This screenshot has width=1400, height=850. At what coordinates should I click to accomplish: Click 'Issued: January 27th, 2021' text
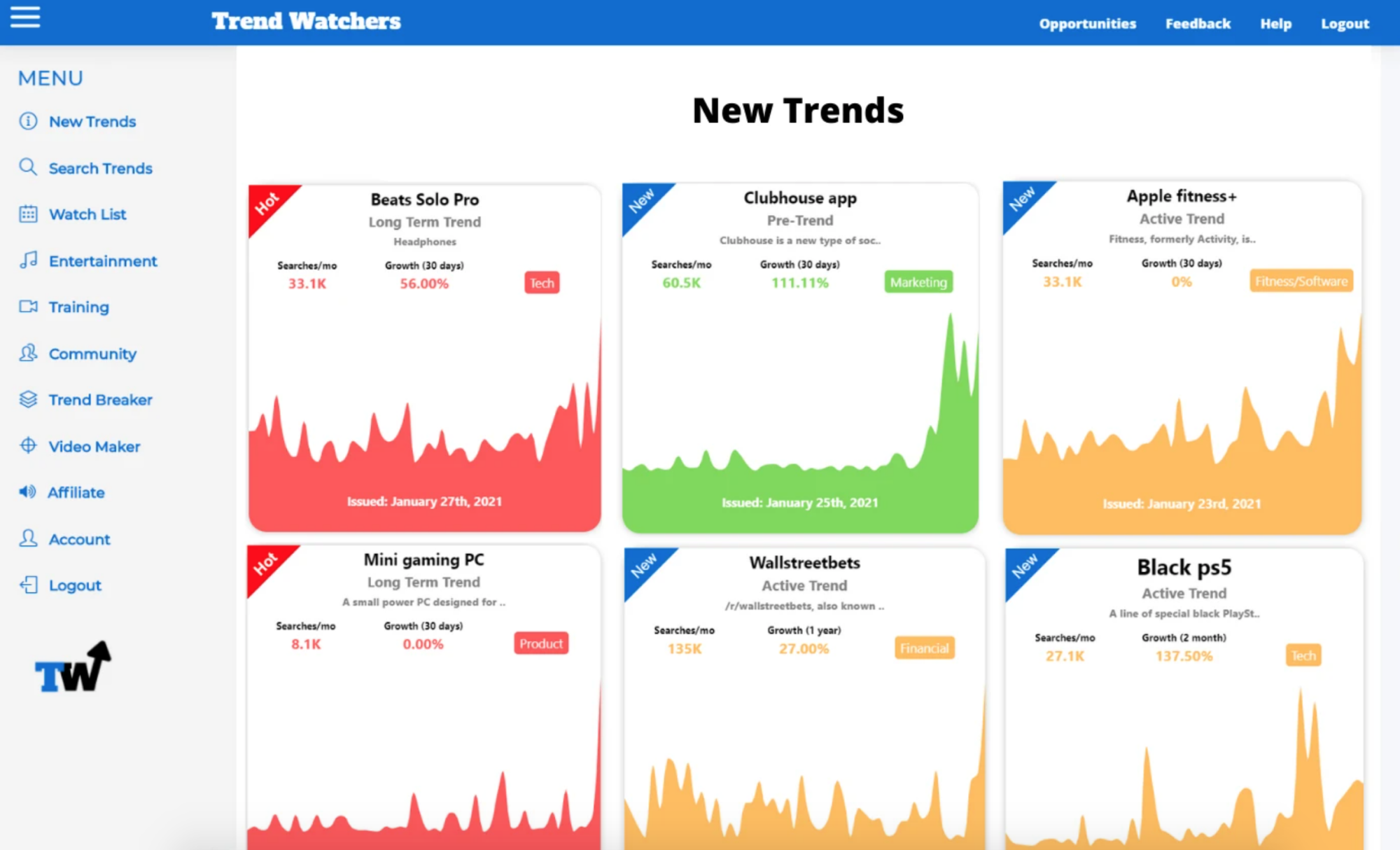coord(425,501)
